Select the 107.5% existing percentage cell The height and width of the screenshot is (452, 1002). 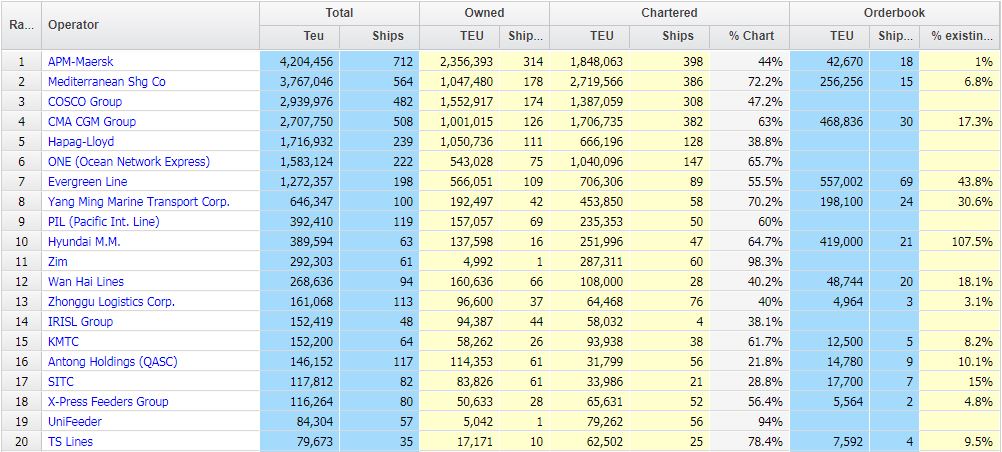(960, 242)
